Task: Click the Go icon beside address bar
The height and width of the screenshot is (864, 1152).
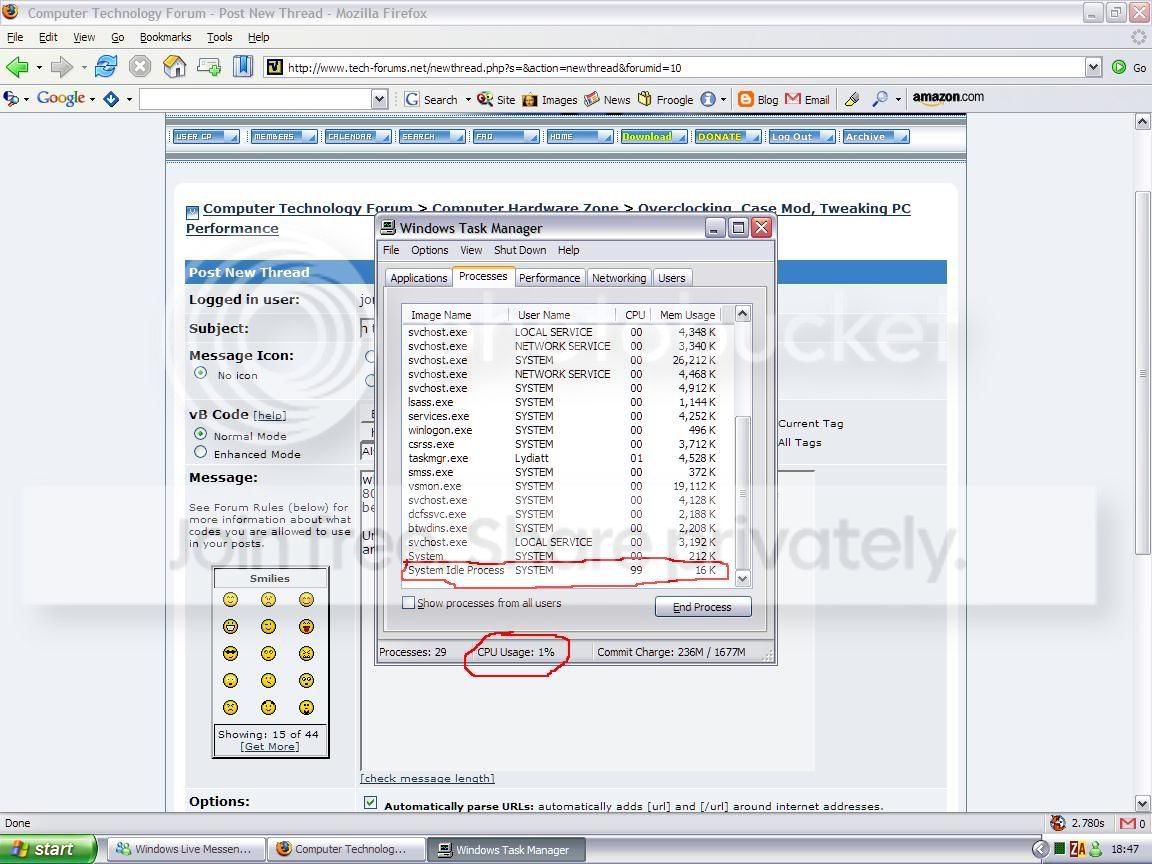Action: click(x=1120, y=67)
